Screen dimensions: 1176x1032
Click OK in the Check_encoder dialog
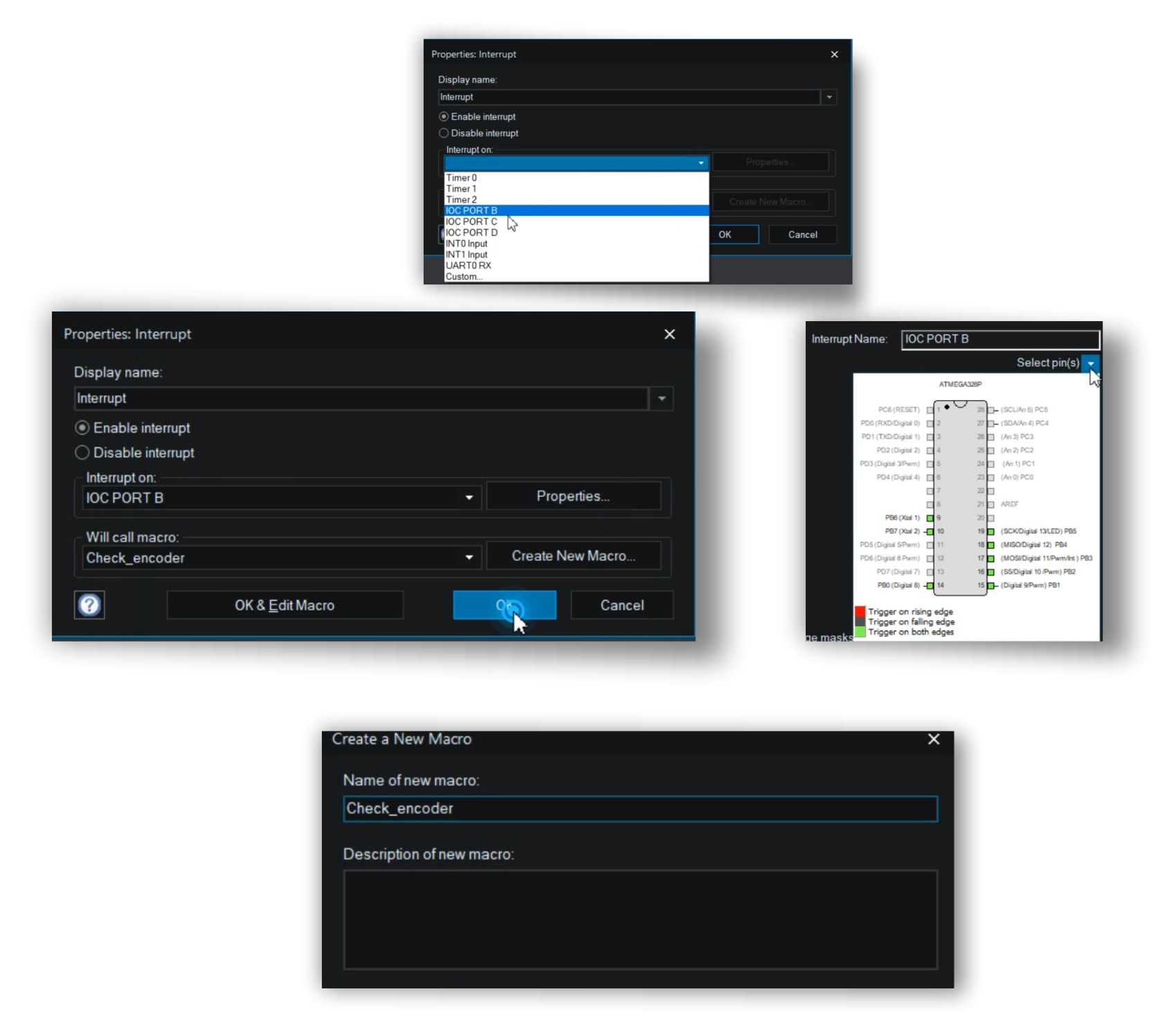(x=505, y=605)
